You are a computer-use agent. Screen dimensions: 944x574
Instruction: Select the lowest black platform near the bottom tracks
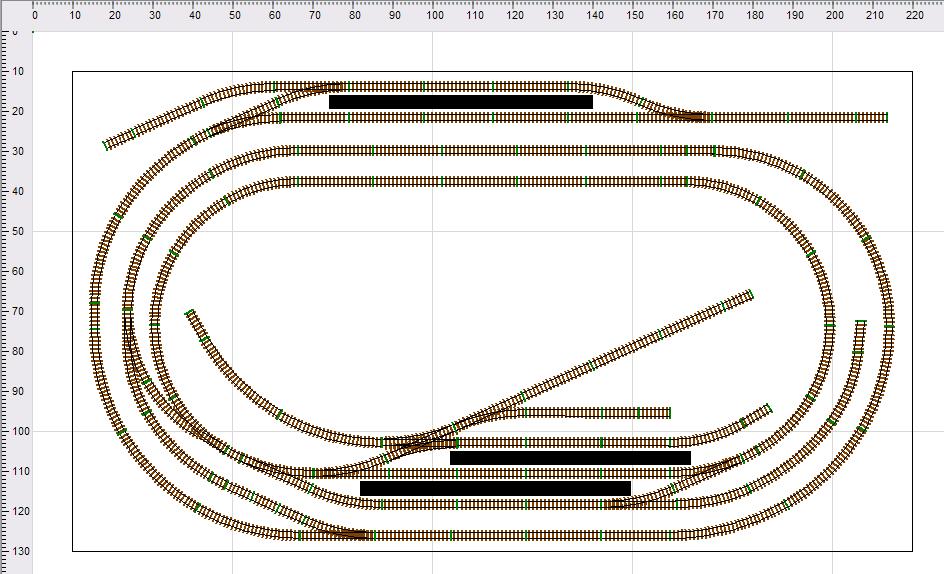point(495,488)
